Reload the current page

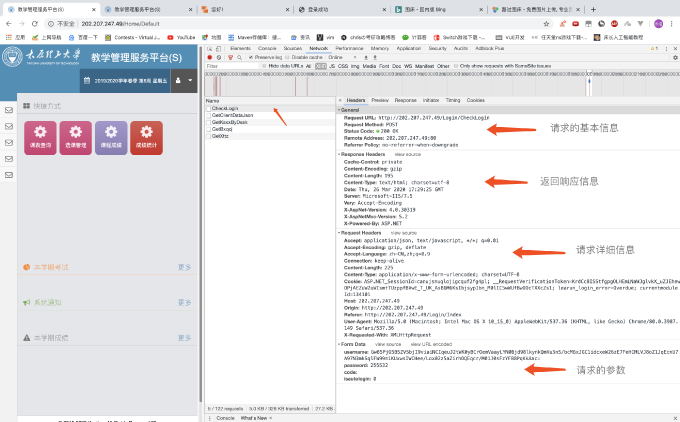pyautogui.click(x=35, y=24)
